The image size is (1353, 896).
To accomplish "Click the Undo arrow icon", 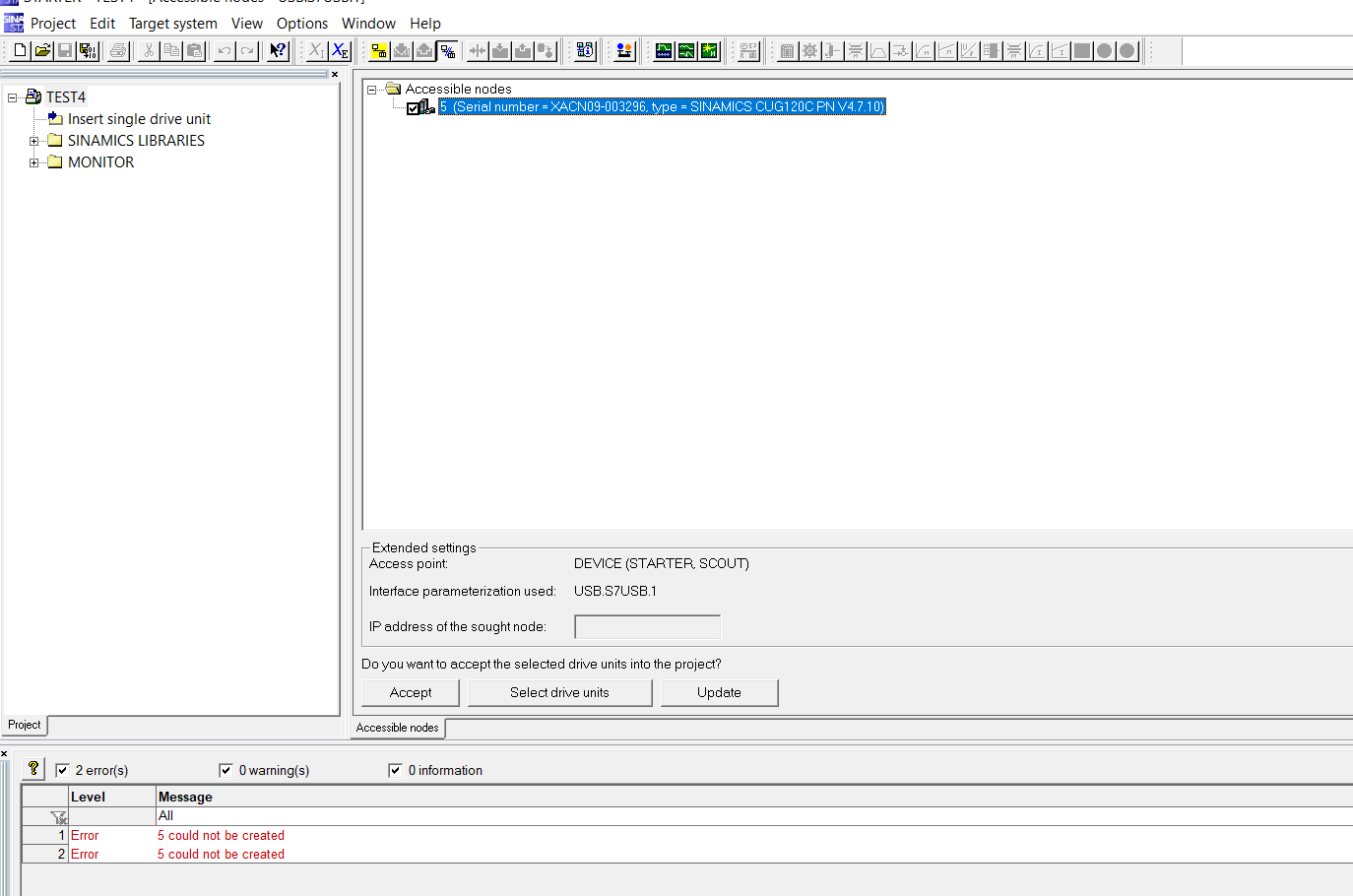I will [x=225, y=50].
